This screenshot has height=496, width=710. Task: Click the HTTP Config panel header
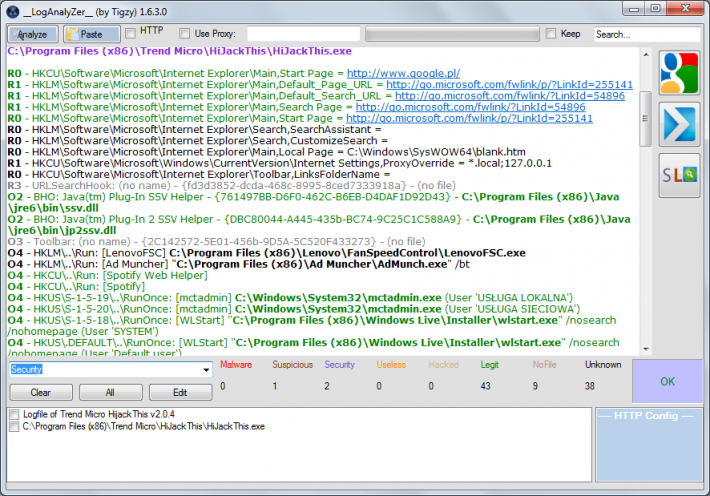(x=646, y=416)
